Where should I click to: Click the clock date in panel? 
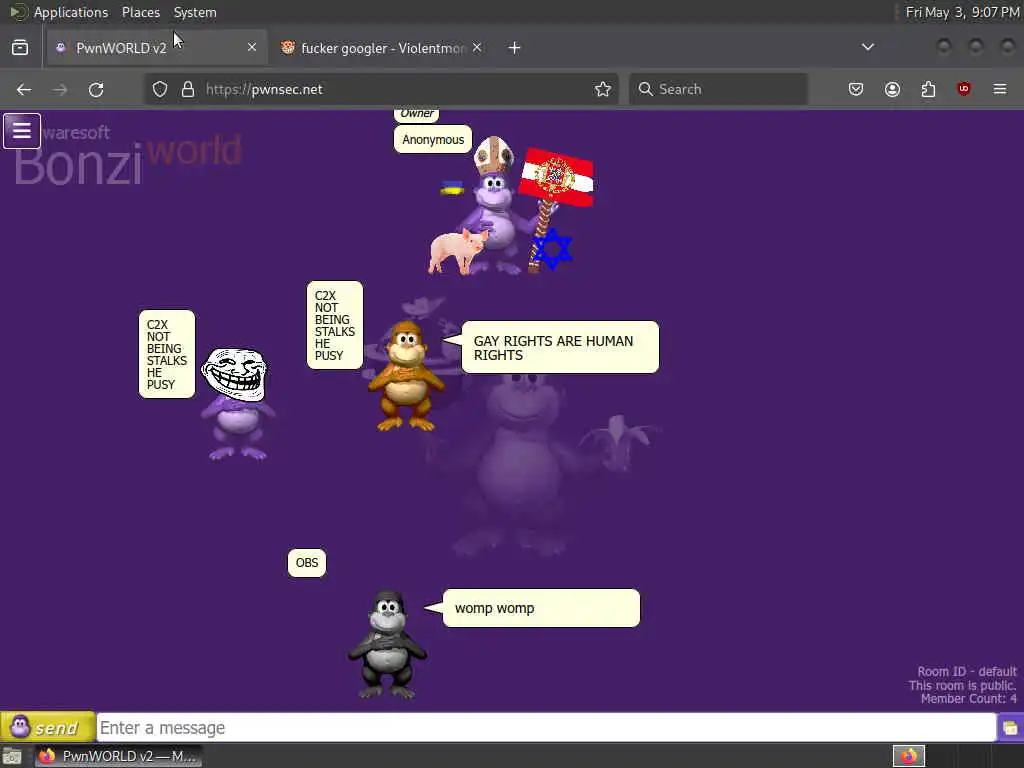click(962, 12)
